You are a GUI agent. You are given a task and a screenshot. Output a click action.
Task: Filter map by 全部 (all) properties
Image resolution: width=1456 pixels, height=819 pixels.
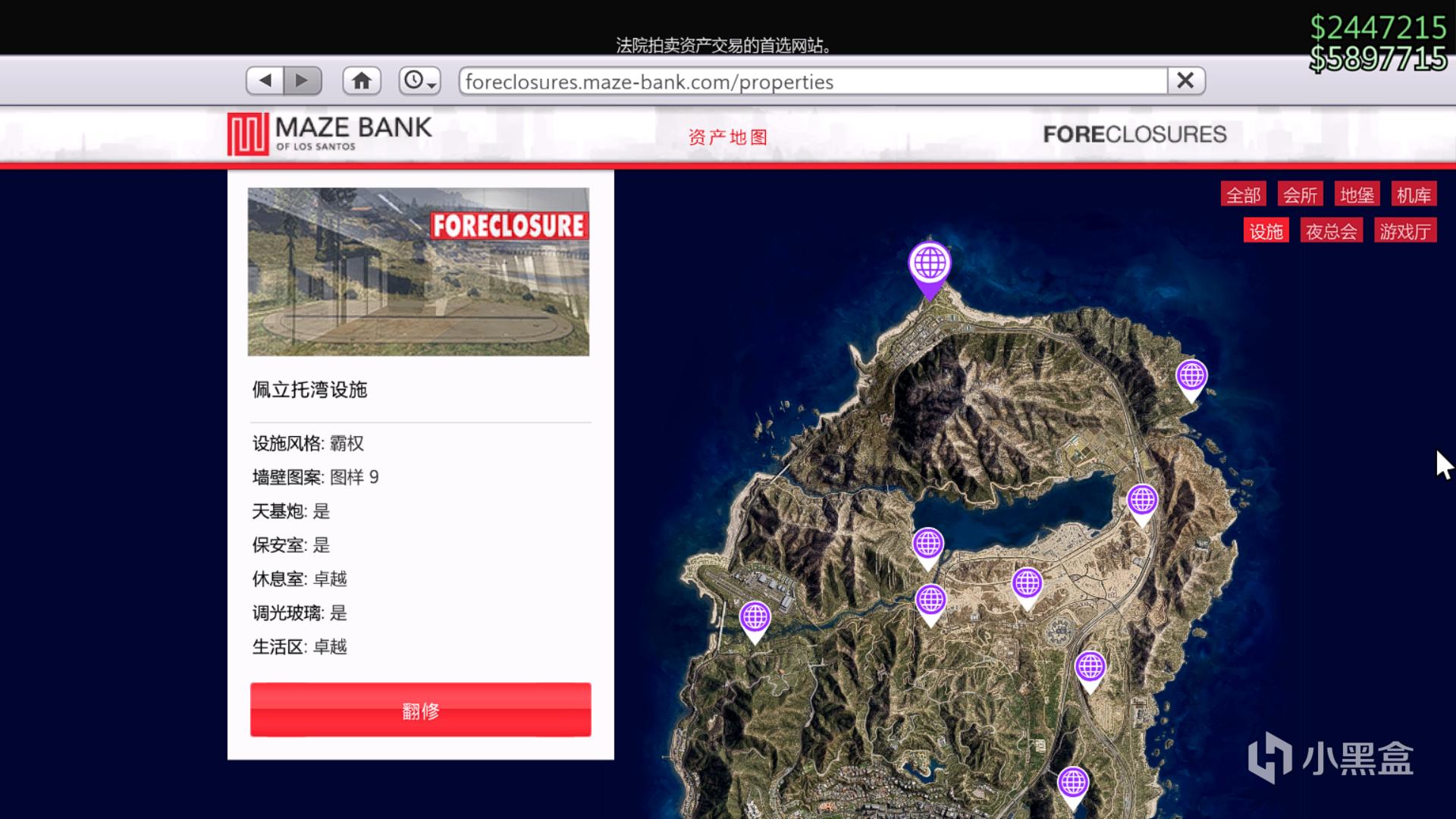(1244, 195)
